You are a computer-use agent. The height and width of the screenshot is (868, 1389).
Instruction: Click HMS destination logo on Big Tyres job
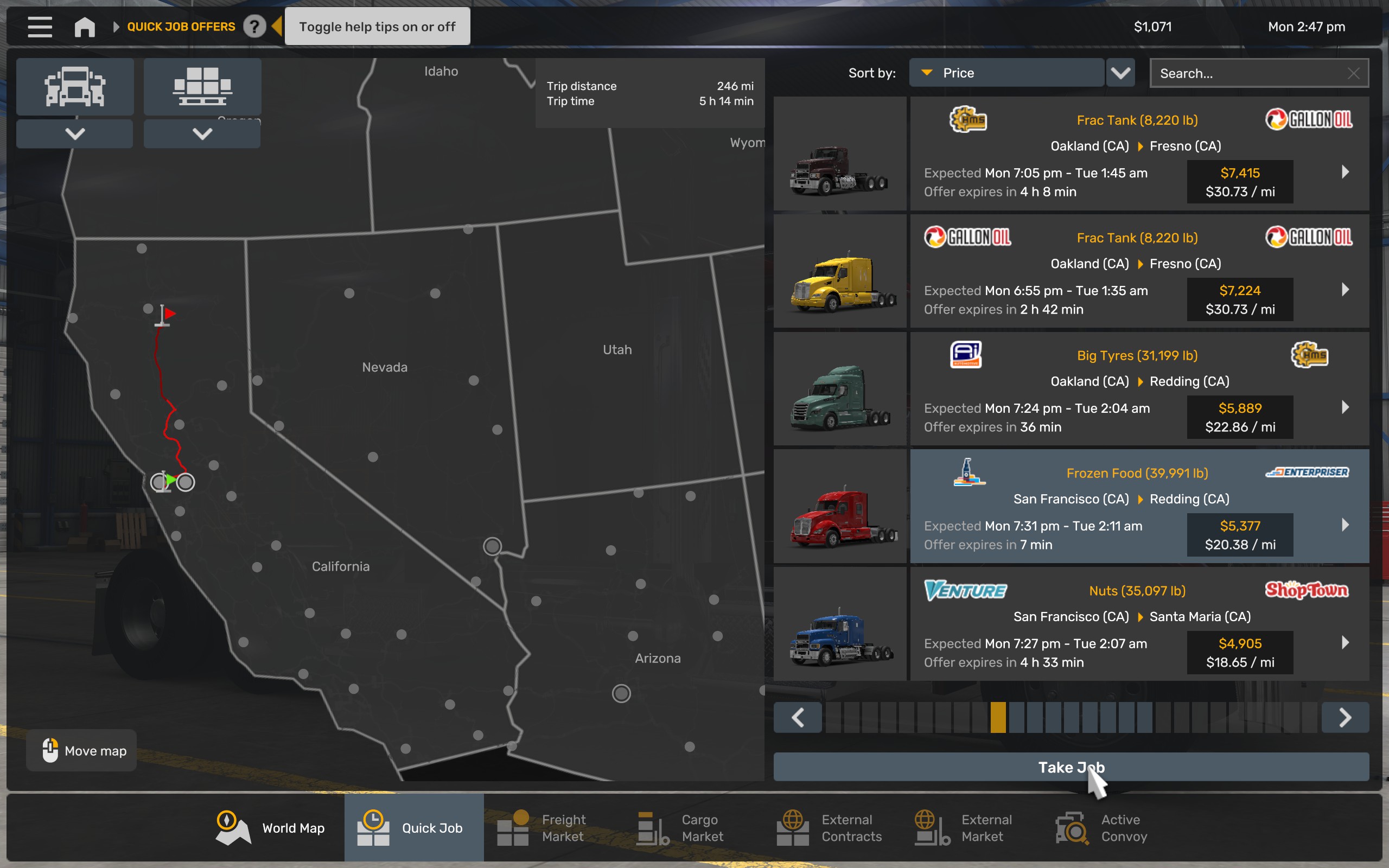tap(1309, 355)
